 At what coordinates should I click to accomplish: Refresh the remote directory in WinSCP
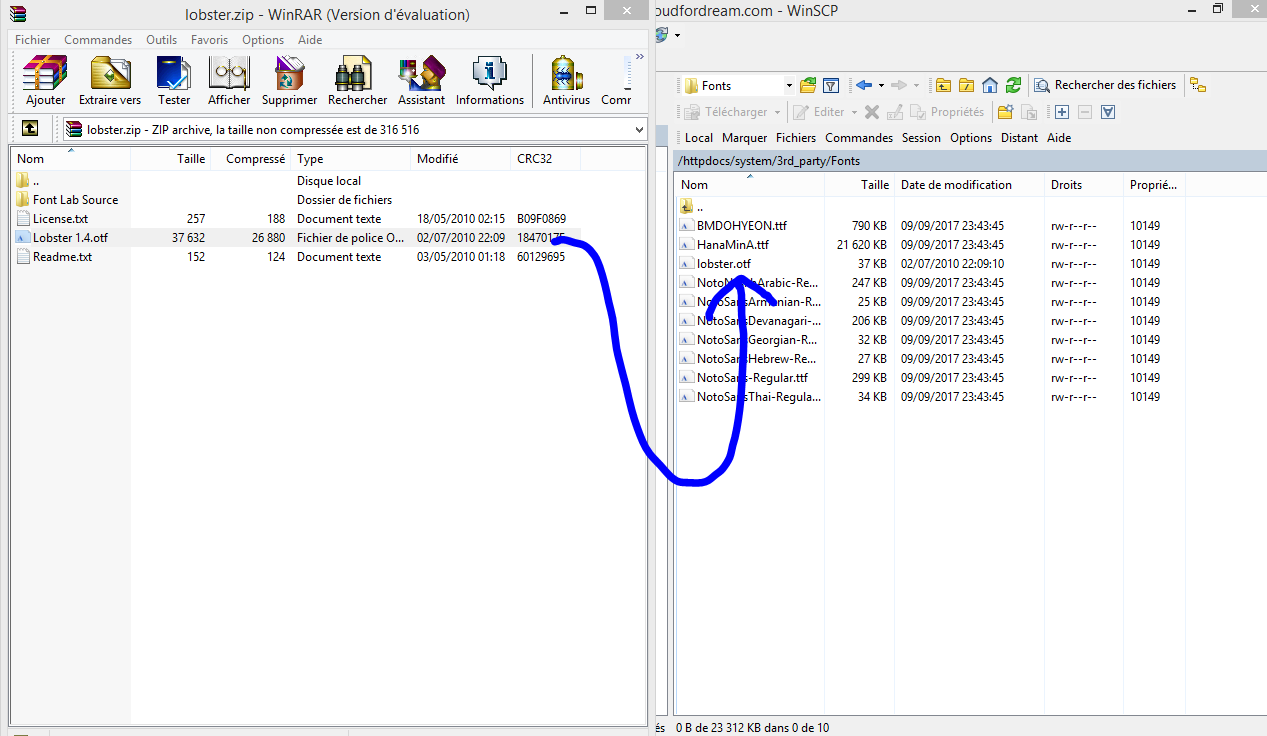pyautogui.click(x=1013, y=85)
